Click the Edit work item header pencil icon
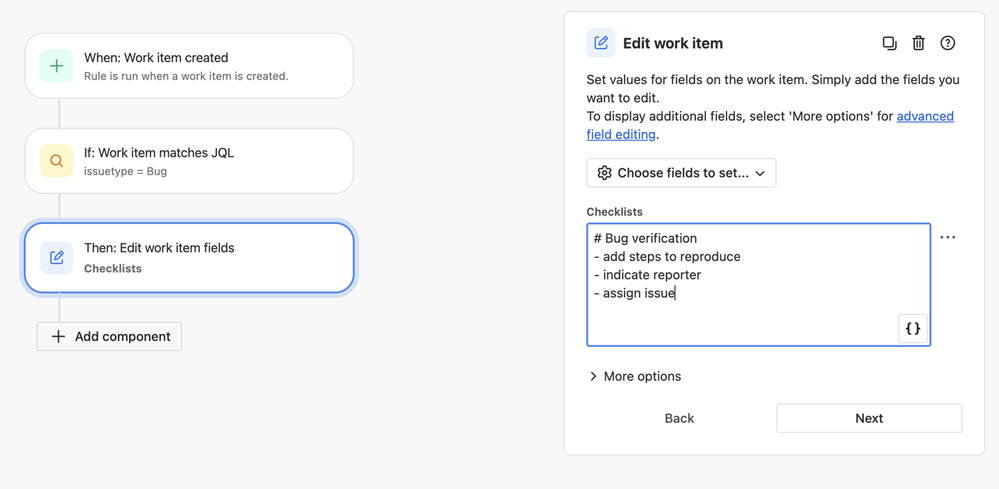The height and width of the screenshot is (489, 999). coord(601,43)
